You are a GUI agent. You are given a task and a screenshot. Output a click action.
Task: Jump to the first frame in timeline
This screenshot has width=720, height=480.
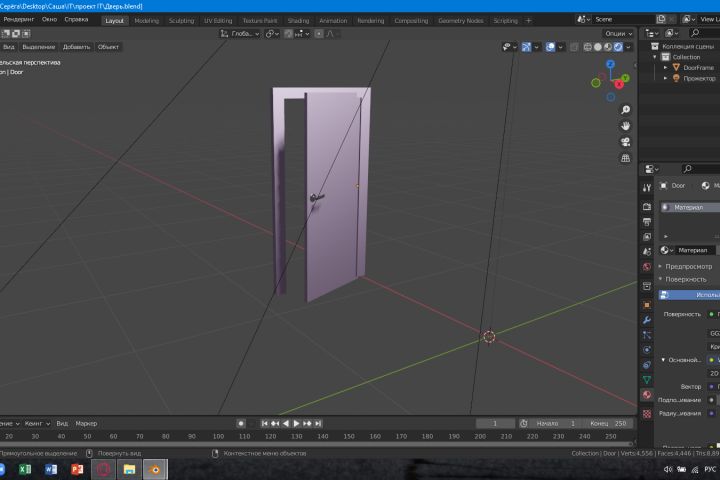pos(264,423)
